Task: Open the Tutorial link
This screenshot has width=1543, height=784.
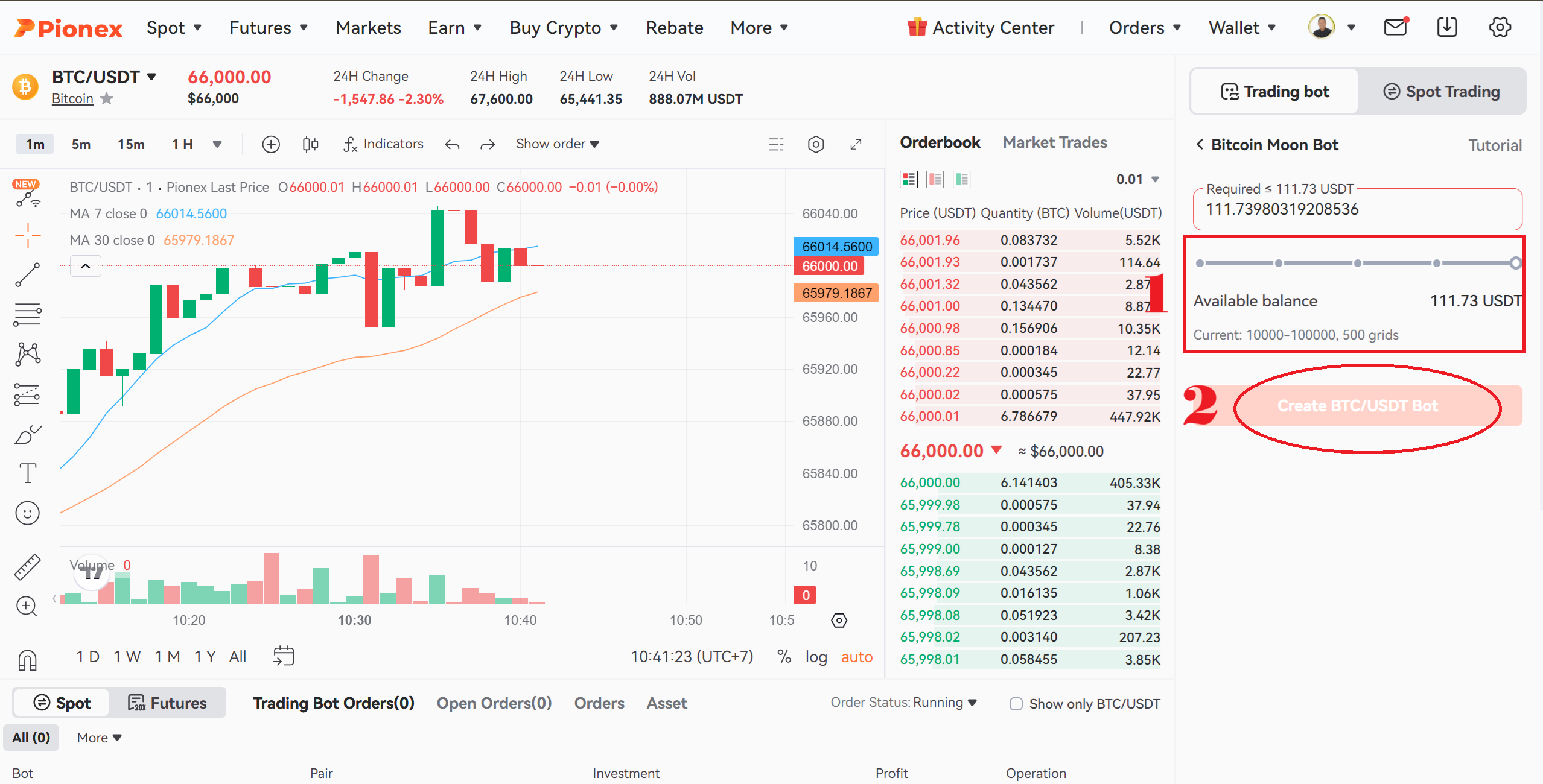Action: tap(1495, 145)
